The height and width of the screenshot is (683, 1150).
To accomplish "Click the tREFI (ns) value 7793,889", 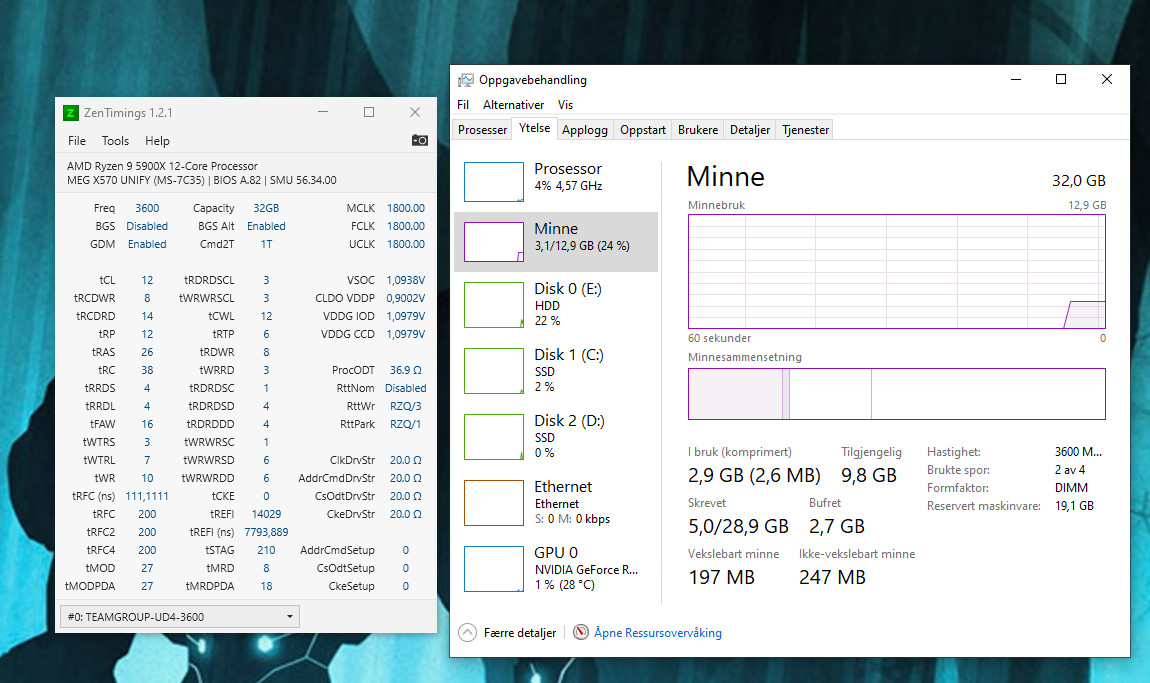I will (x=266, y=533).
